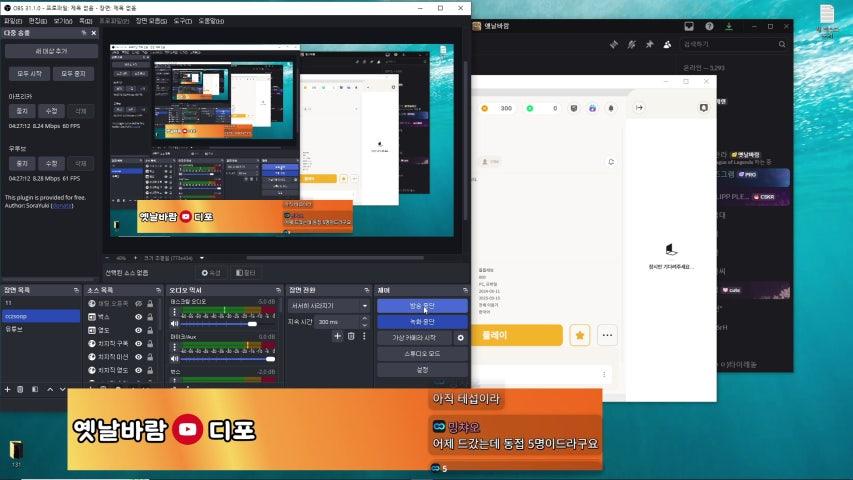Toggle lock on 치지직 미션 source
853x480 pixels.
150,357
